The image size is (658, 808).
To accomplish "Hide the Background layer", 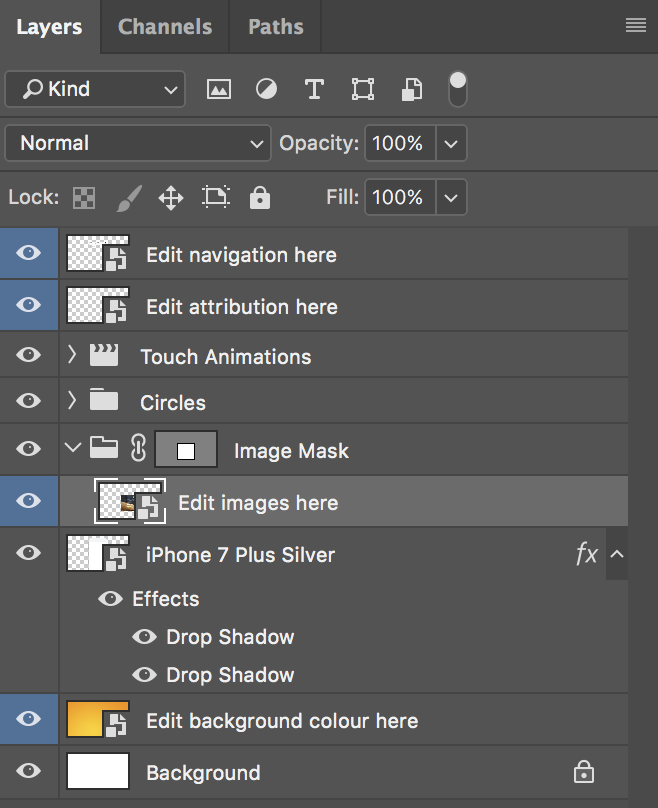I will point(29,771).
